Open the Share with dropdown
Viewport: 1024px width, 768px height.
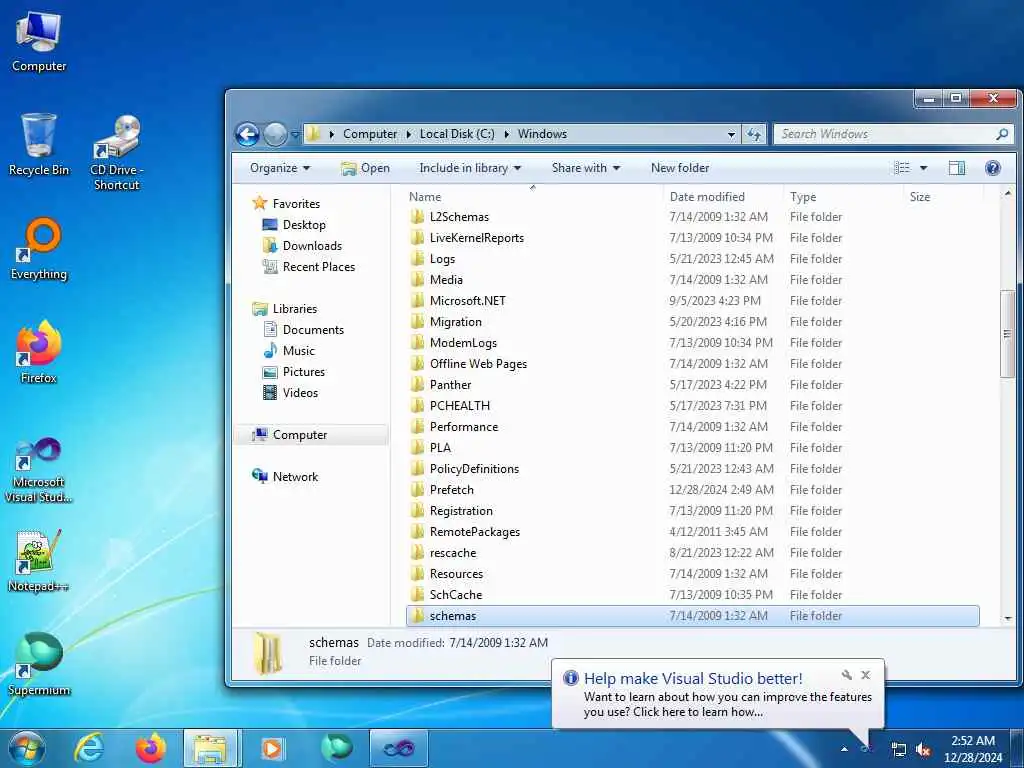point(585,168)
